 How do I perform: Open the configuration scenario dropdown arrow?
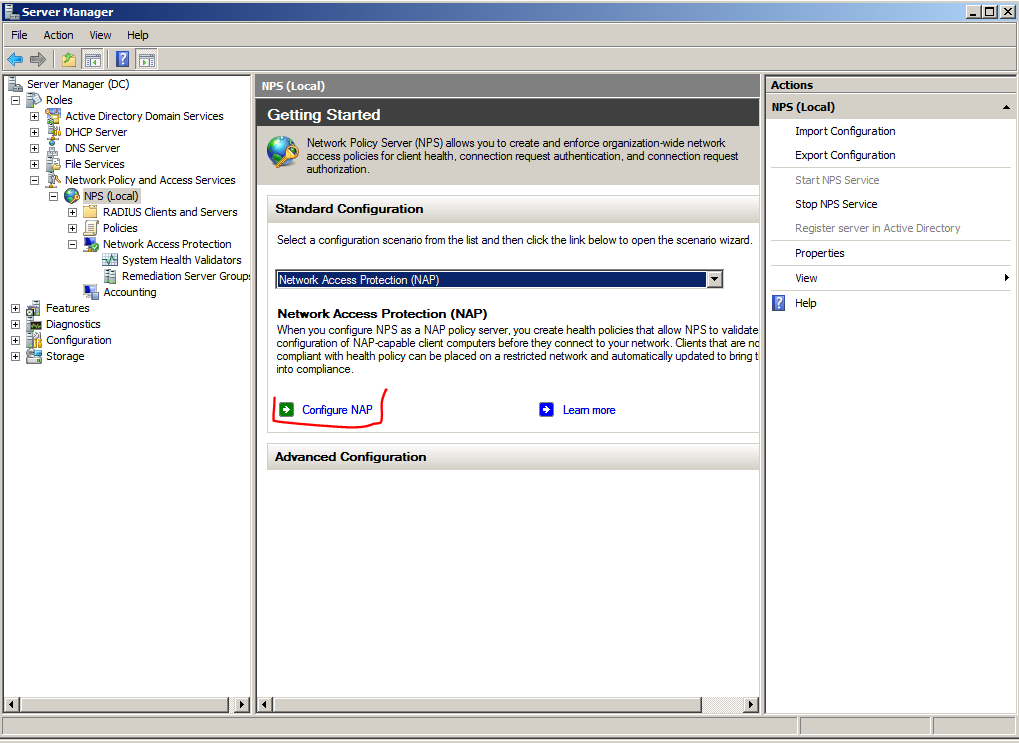click(x=714, y=280)
